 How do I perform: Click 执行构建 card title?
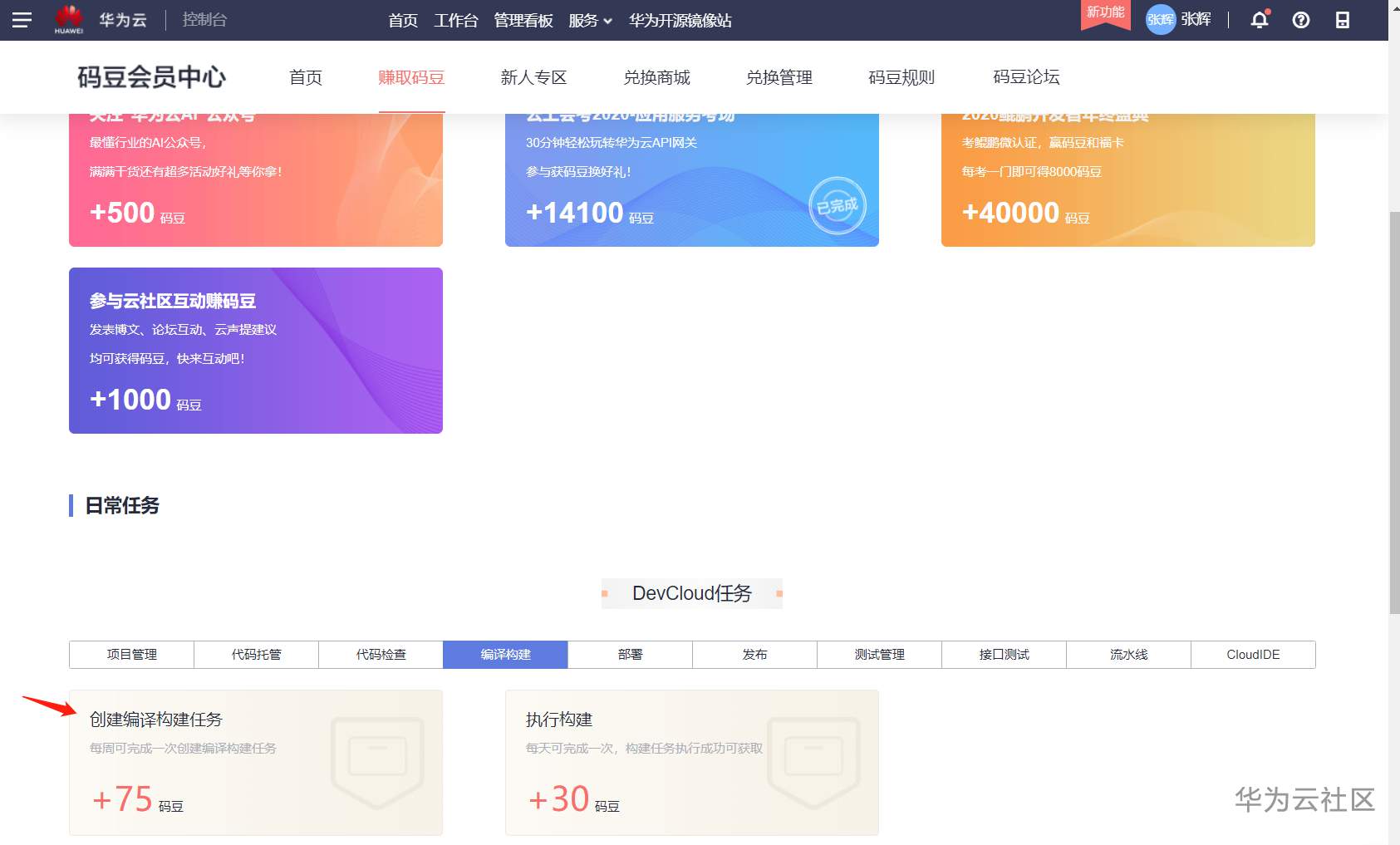(559, 720)
